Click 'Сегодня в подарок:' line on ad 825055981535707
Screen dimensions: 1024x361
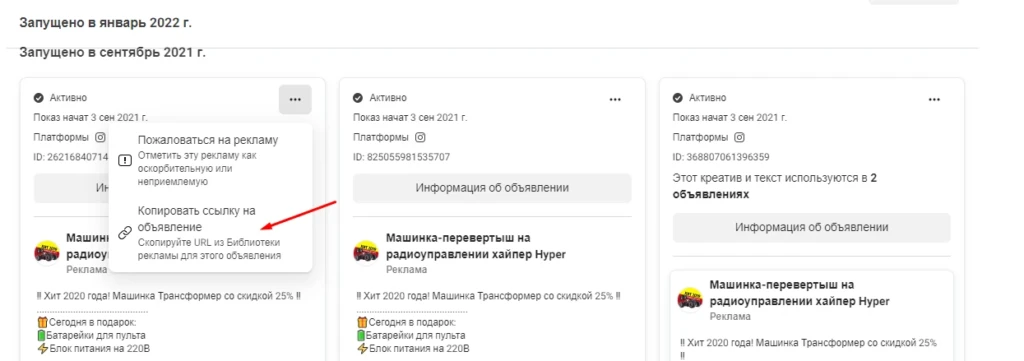pyautogui.click(x=406, y=323)
